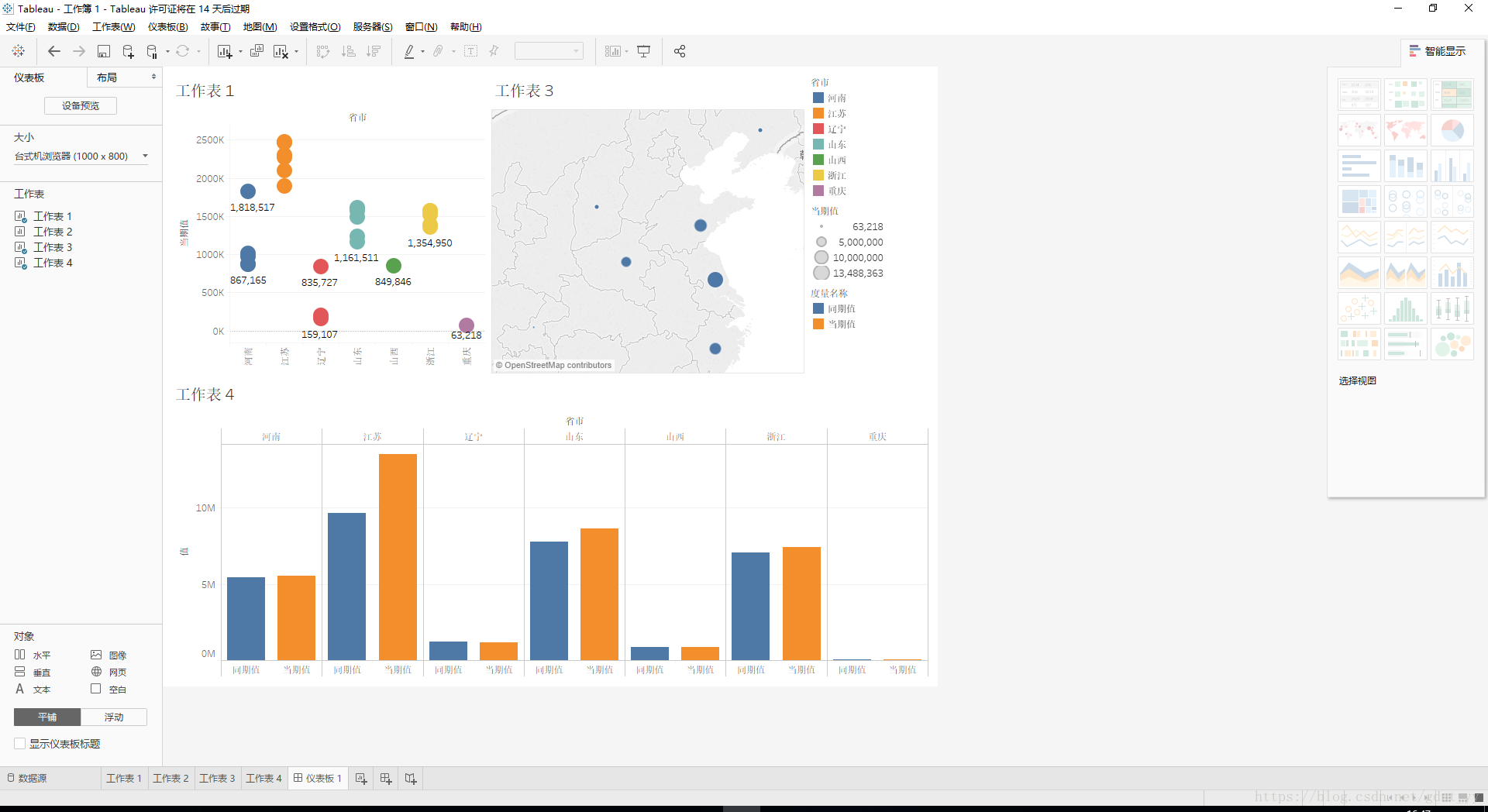Click the redo forward arrow

[x=79, y=51]
